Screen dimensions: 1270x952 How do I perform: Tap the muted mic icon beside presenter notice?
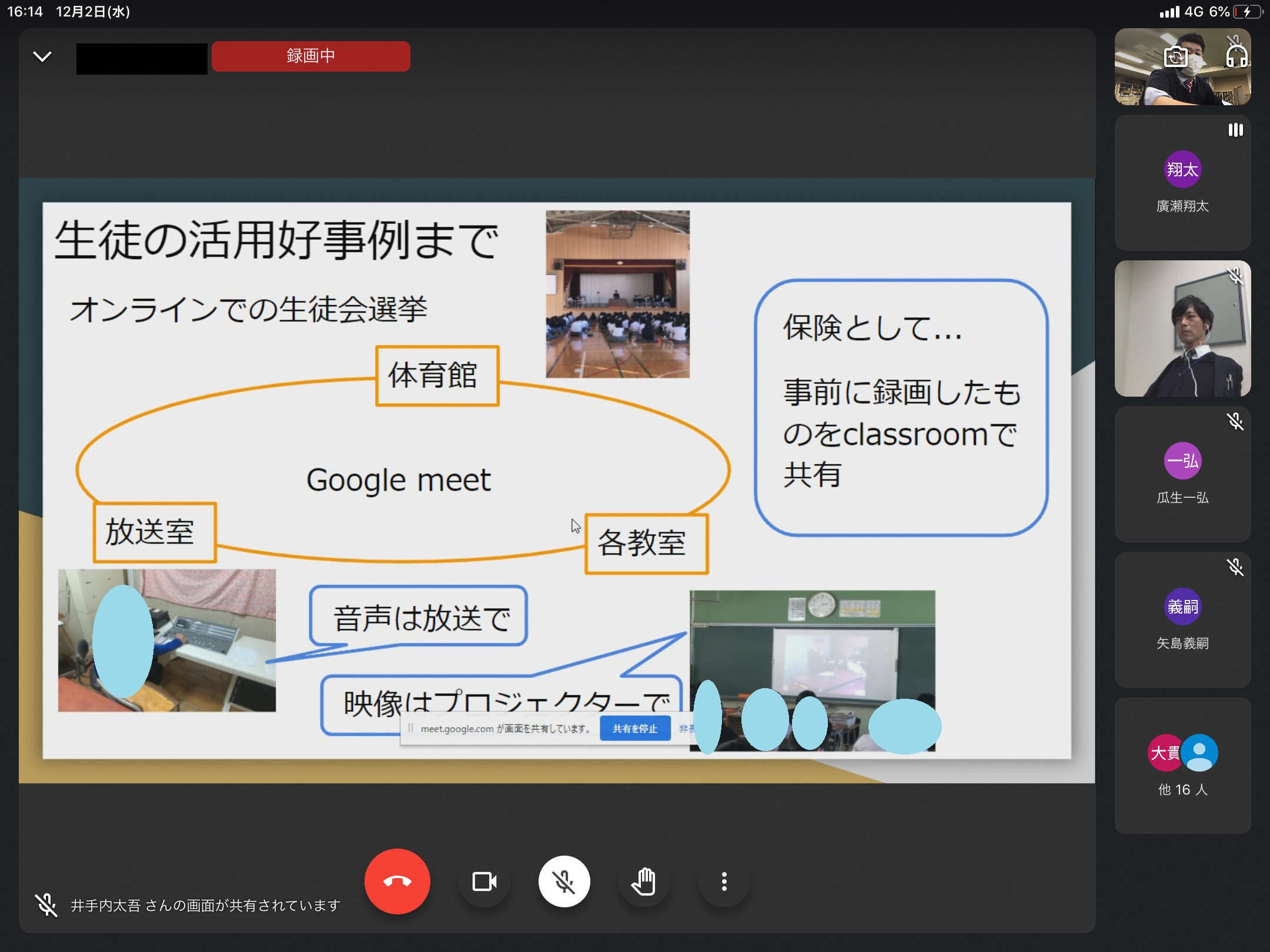pyautogui.click(x=46, y=905)
